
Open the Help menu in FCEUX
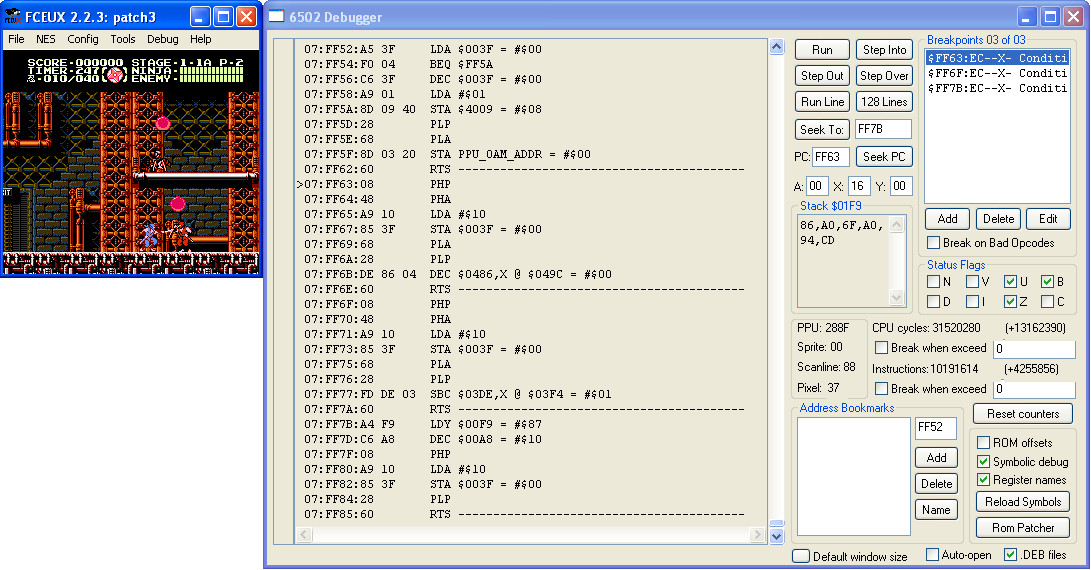coord(200,39)
